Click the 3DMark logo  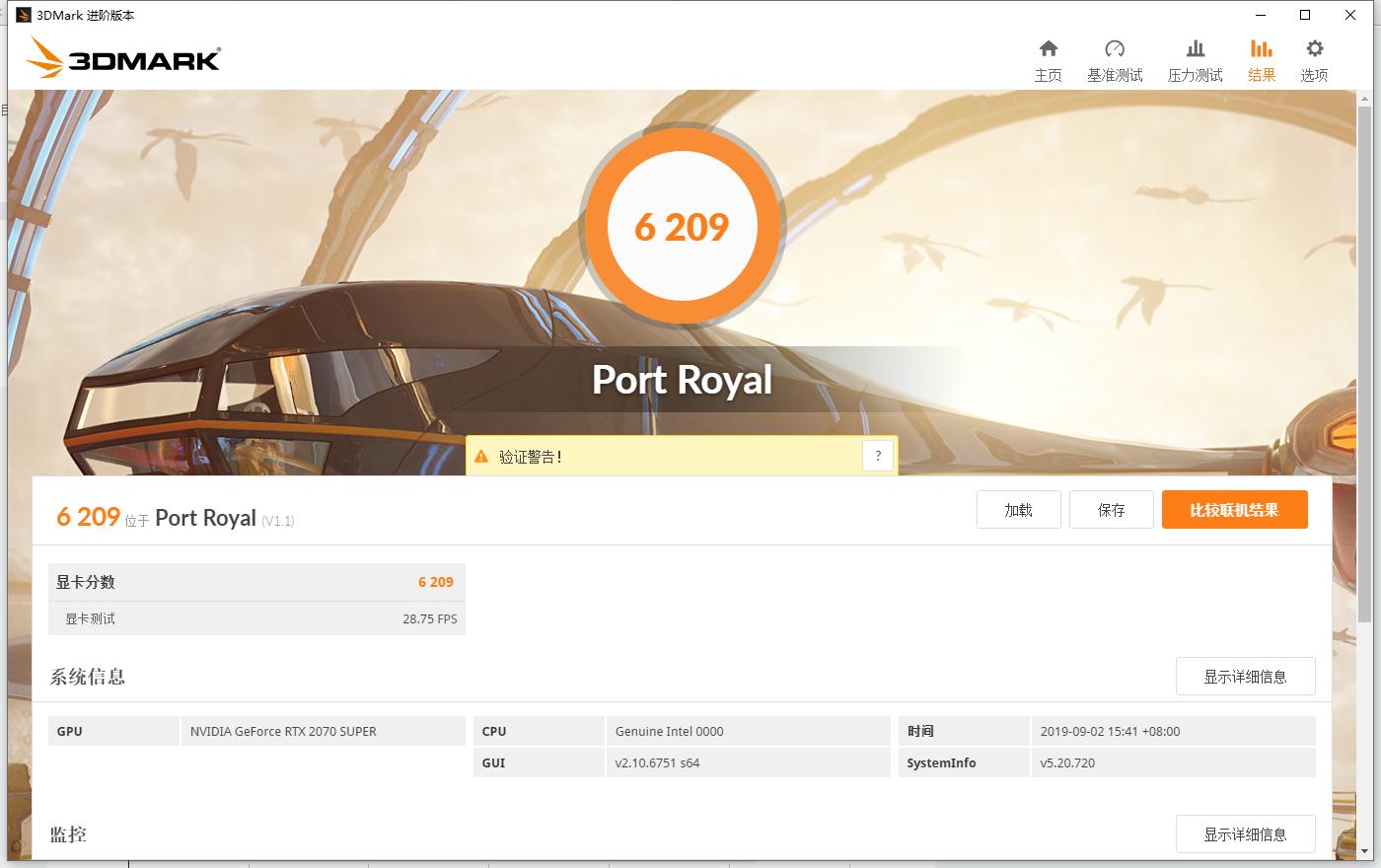(x=122, y=57)
